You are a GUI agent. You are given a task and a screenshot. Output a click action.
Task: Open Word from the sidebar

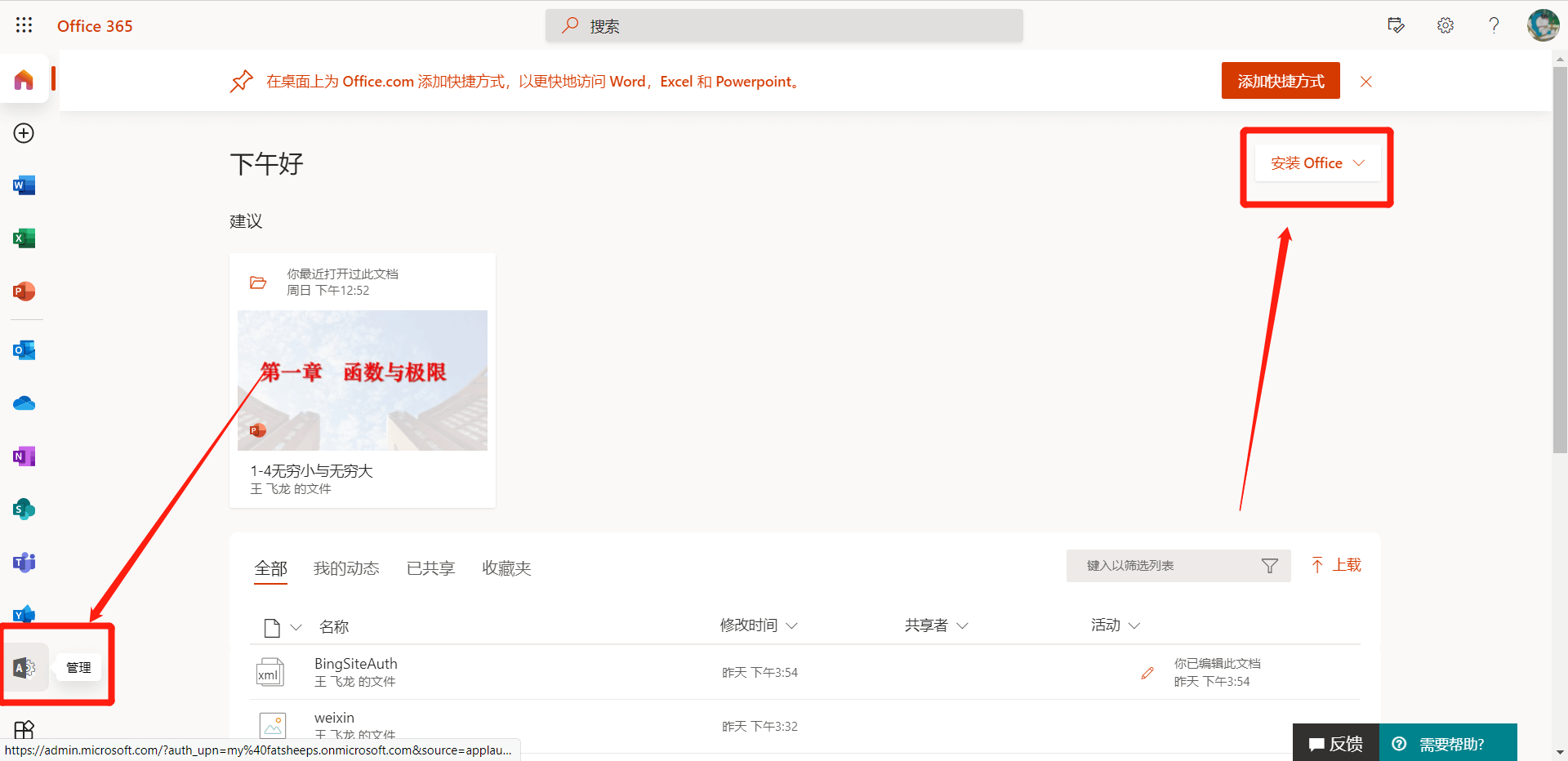[x=24, y=185]
